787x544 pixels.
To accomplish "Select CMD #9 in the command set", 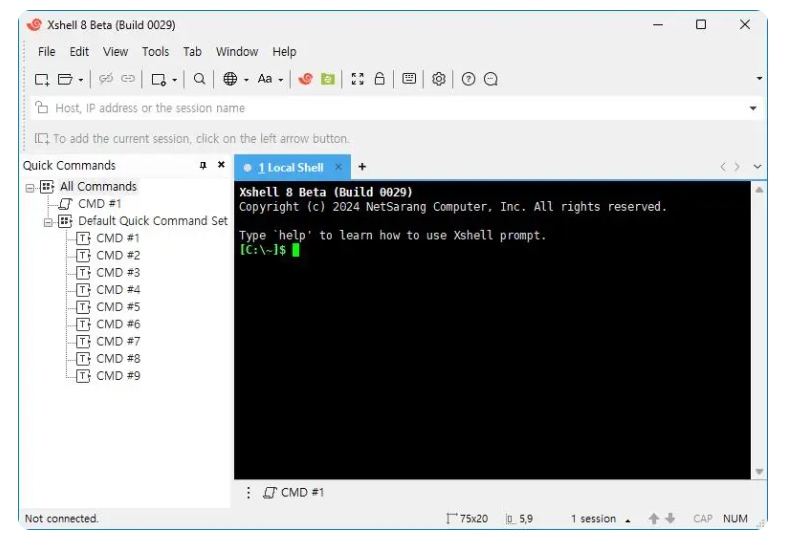I will pyautogui.click(x=118, y=376).
